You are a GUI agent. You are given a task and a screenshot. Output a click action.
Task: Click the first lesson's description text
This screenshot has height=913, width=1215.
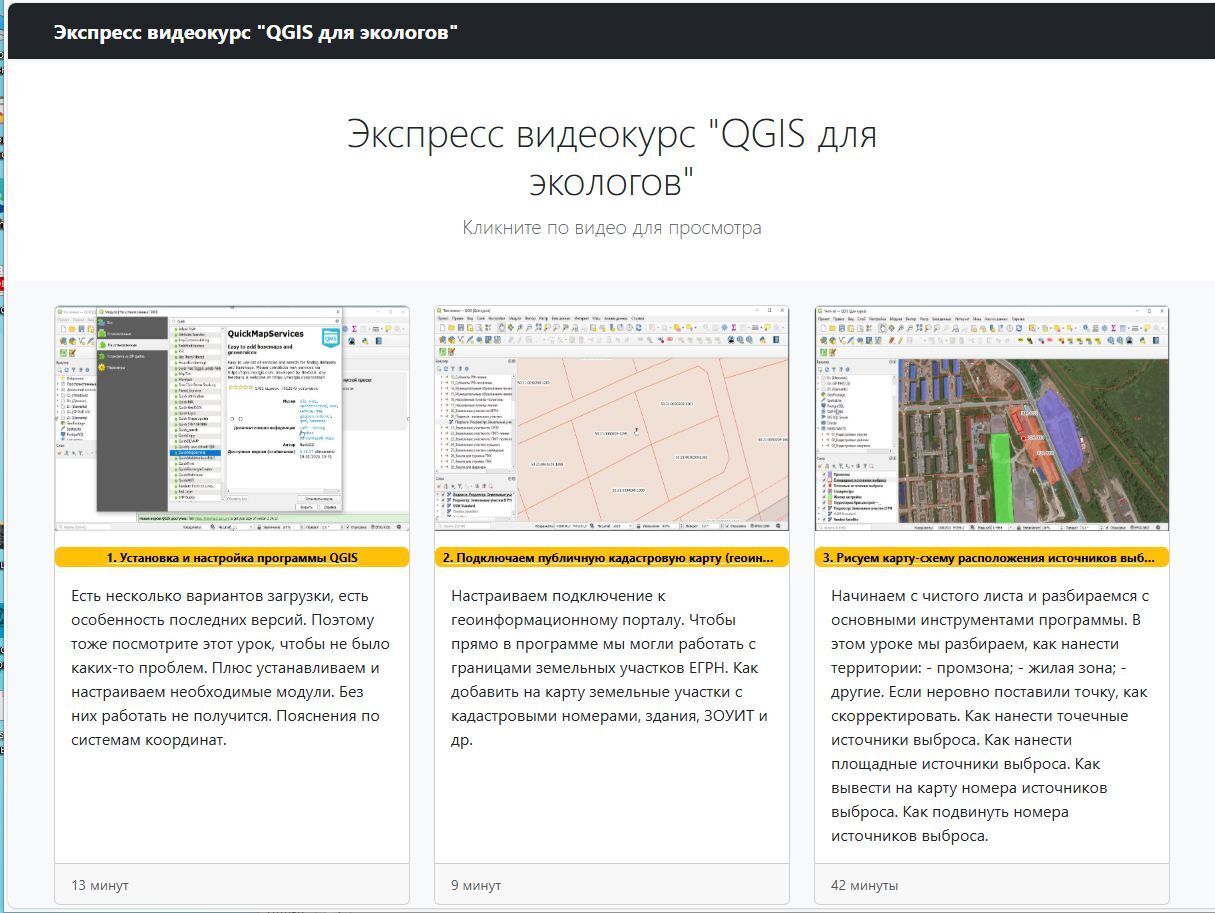coord(230,668)
